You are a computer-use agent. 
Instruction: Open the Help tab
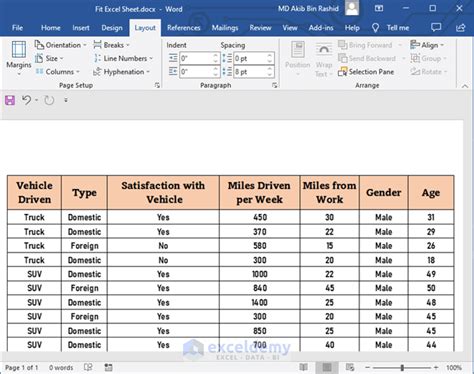pos(352,28)
